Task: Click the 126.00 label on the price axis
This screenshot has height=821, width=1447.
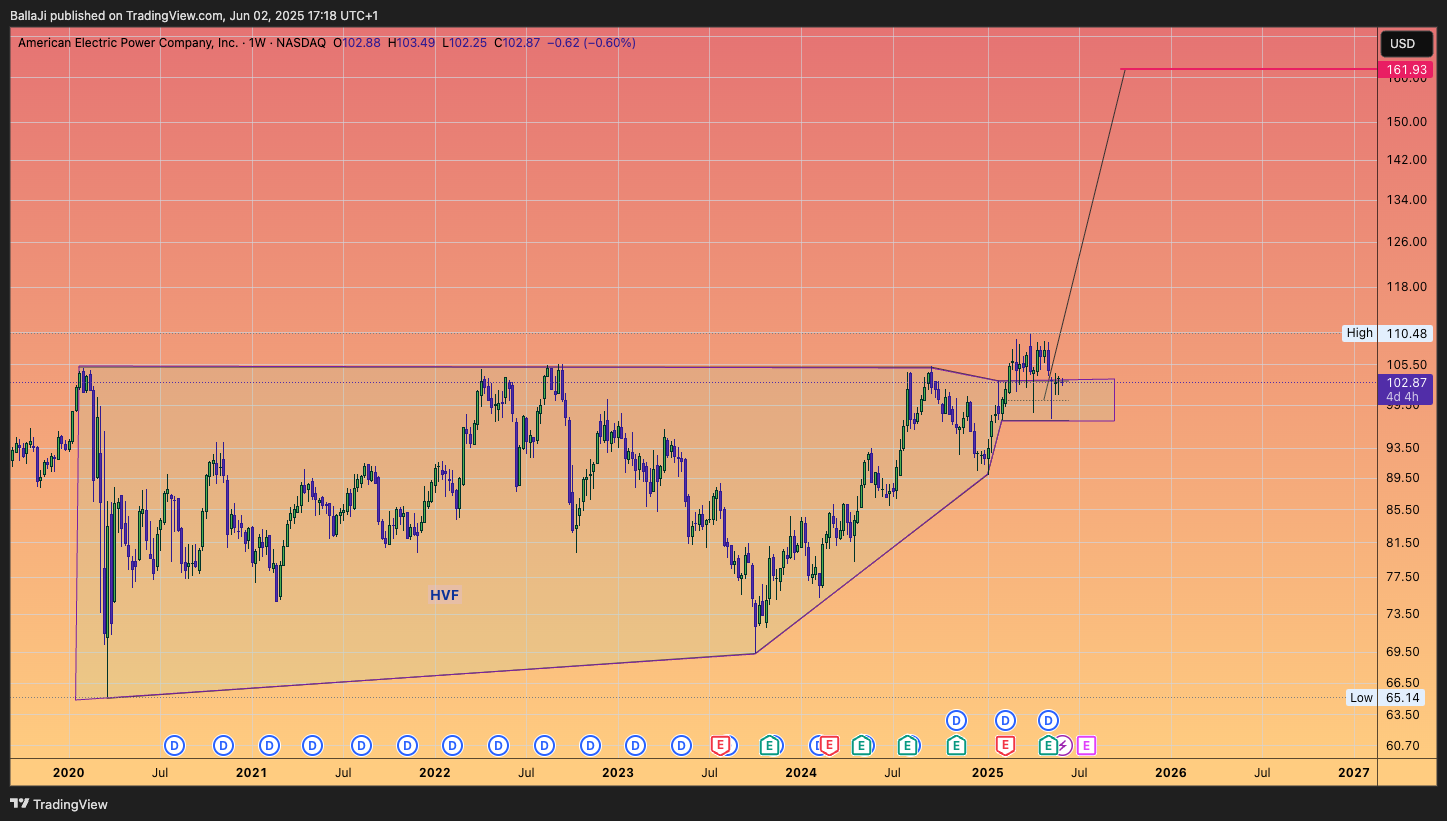Action: pyautogui.click(x=1406, y=242)
